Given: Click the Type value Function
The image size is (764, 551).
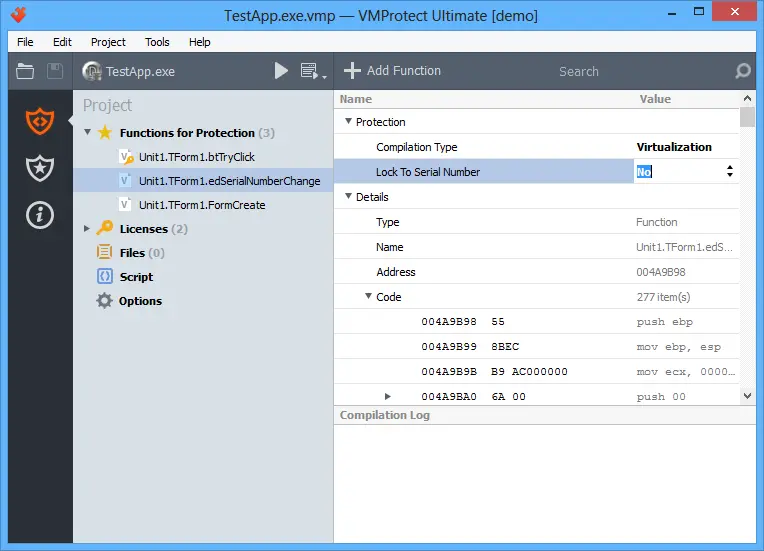Looking at the screenshot, I should pyautogui.click(x=656, y=222).
